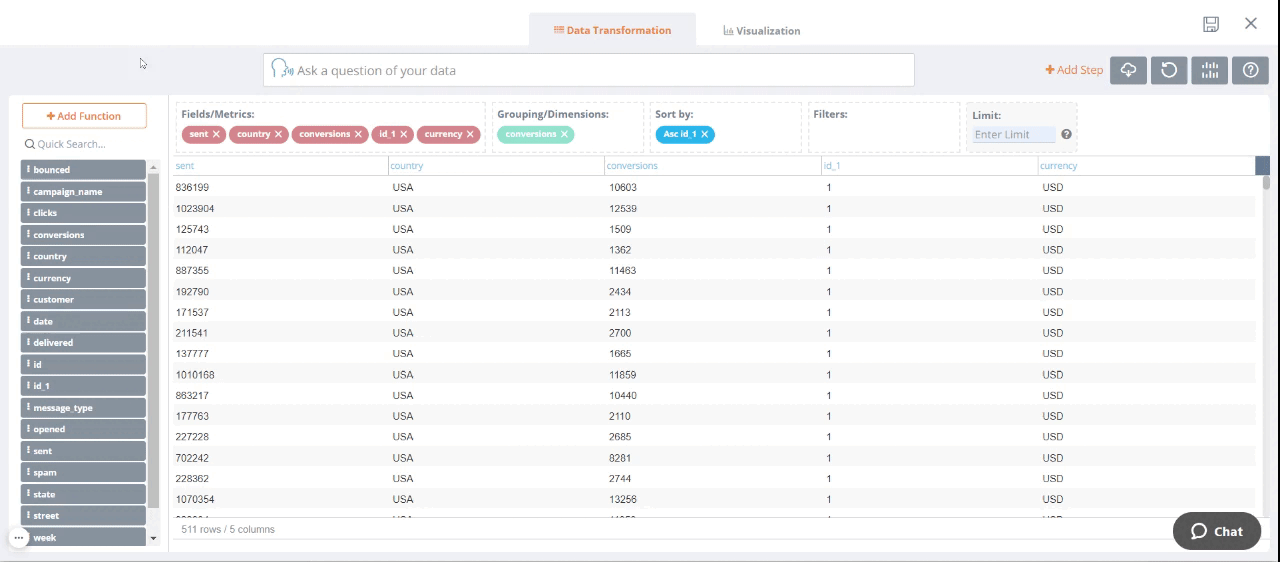This screenshot has width=1280, height=562.
Task: Open the Chat widget
Action: (1216, 531)
